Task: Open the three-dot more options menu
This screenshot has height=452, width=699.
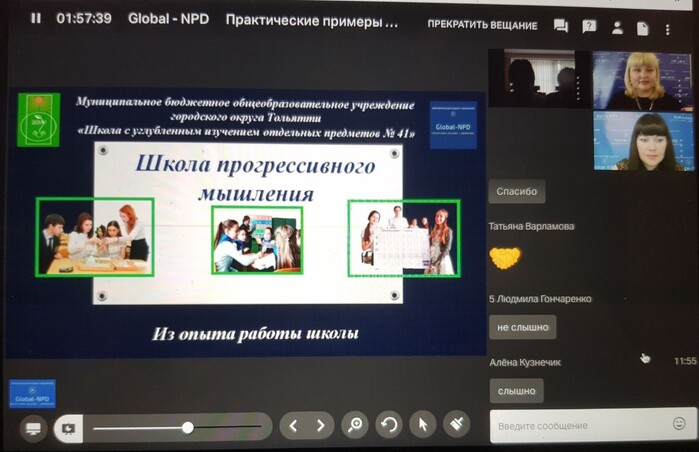Action: tap(667, 29)
